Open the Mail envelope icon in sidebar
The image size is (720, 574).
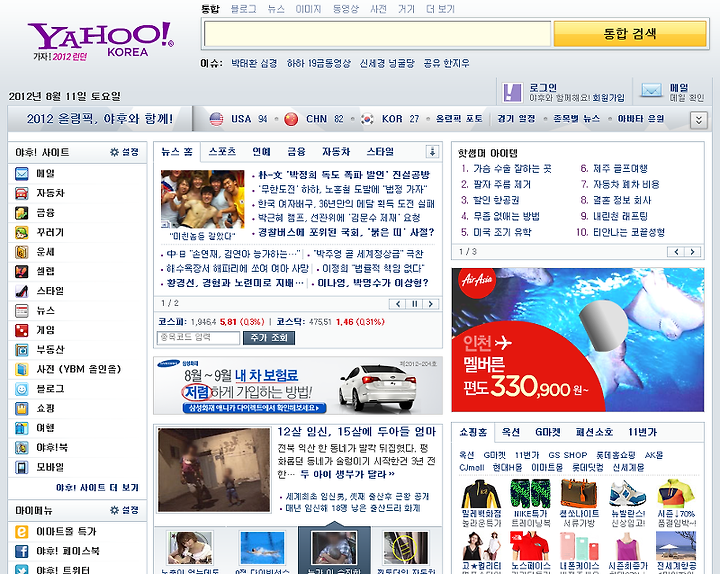(22, 174)
